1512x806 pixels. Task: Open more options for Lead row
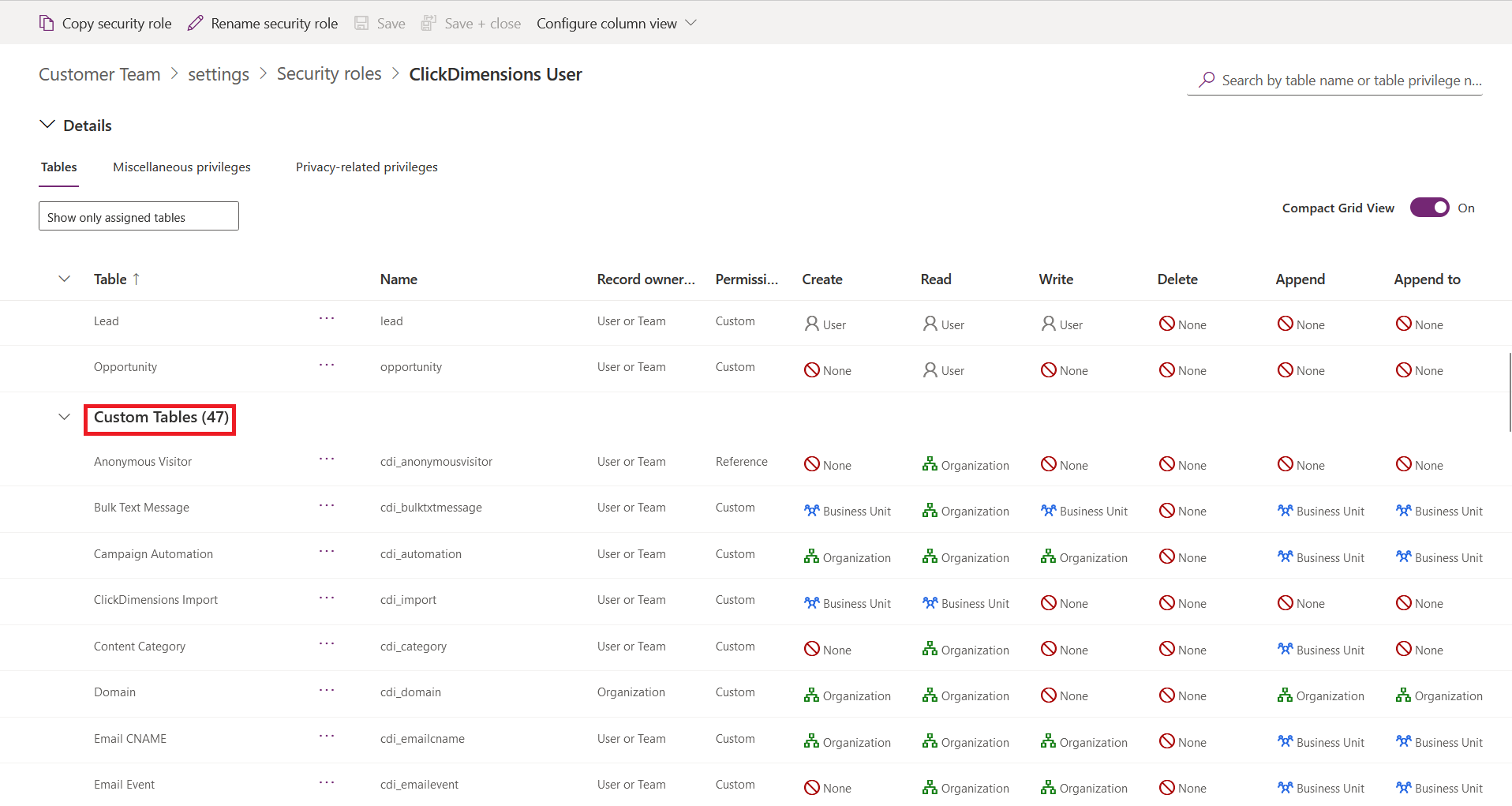327,319
